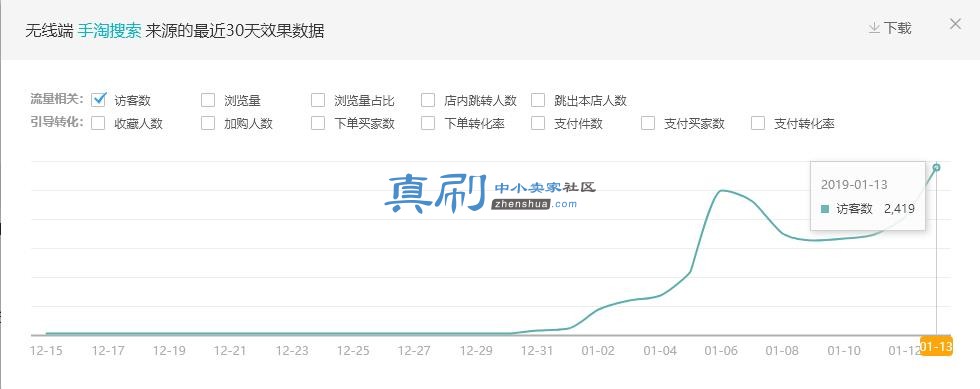
Task: Click the 流量相关 row label
Action: pyautogui.click(x=57, y=99)
